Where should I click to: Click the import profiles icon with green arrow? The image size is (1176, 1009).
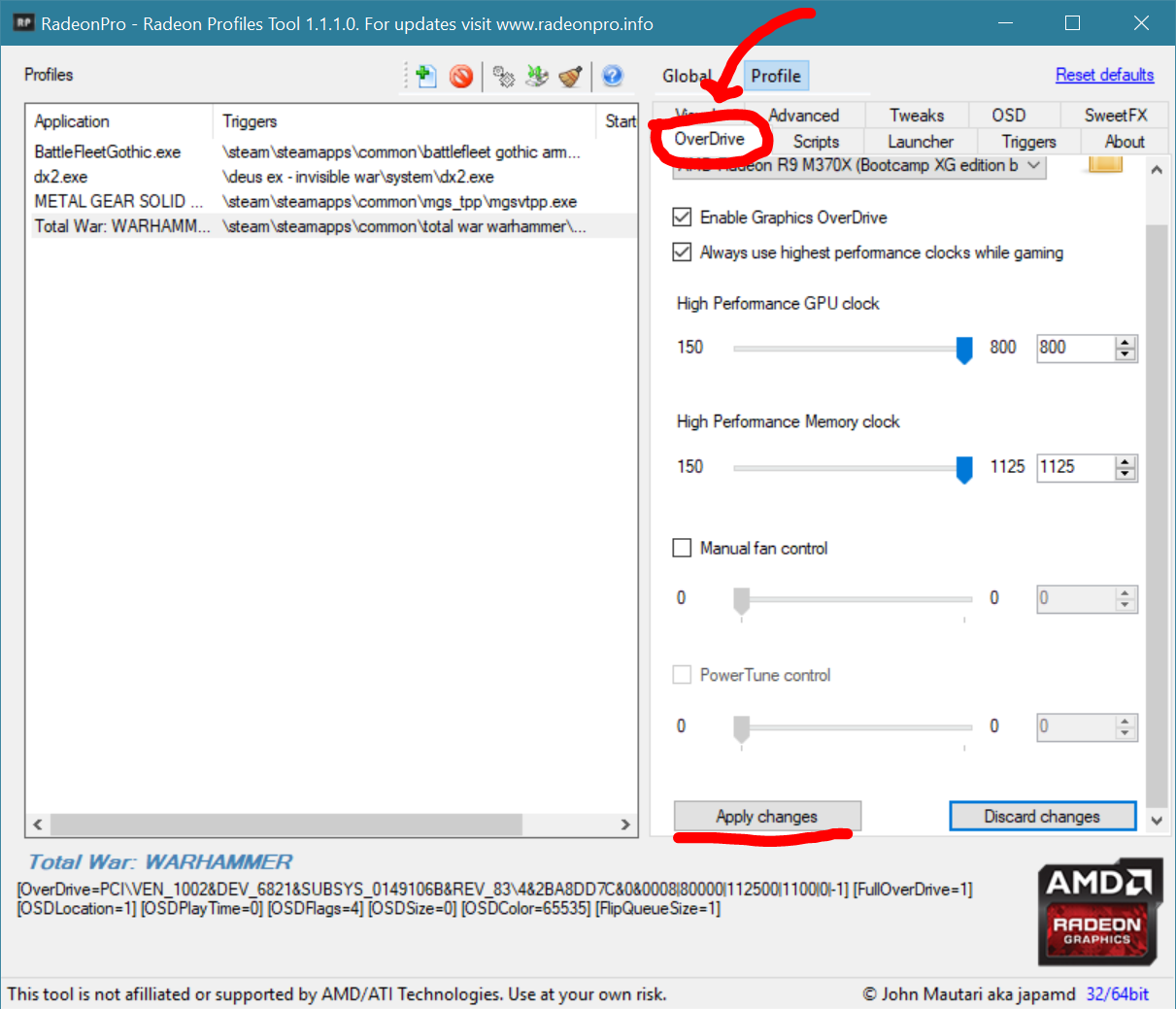pos(537,76)
